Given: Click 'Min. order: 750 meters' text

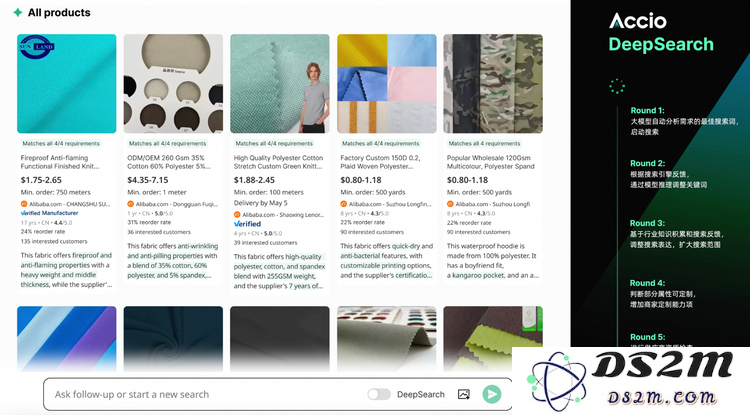Looking at the screenshot, I should [x=55, y=192].
